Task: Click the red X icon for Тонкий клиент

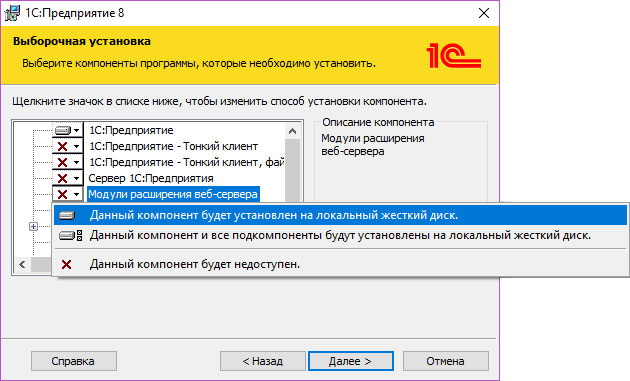Action: coord(62,146)
